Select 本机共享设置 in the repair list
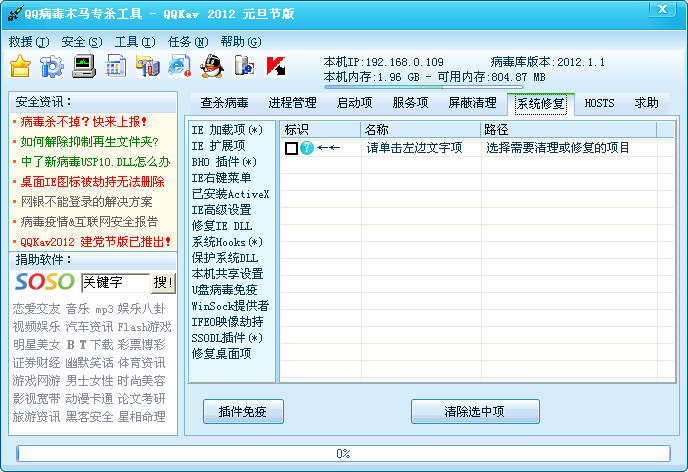The image size is (688, 472). click(227, 274)
